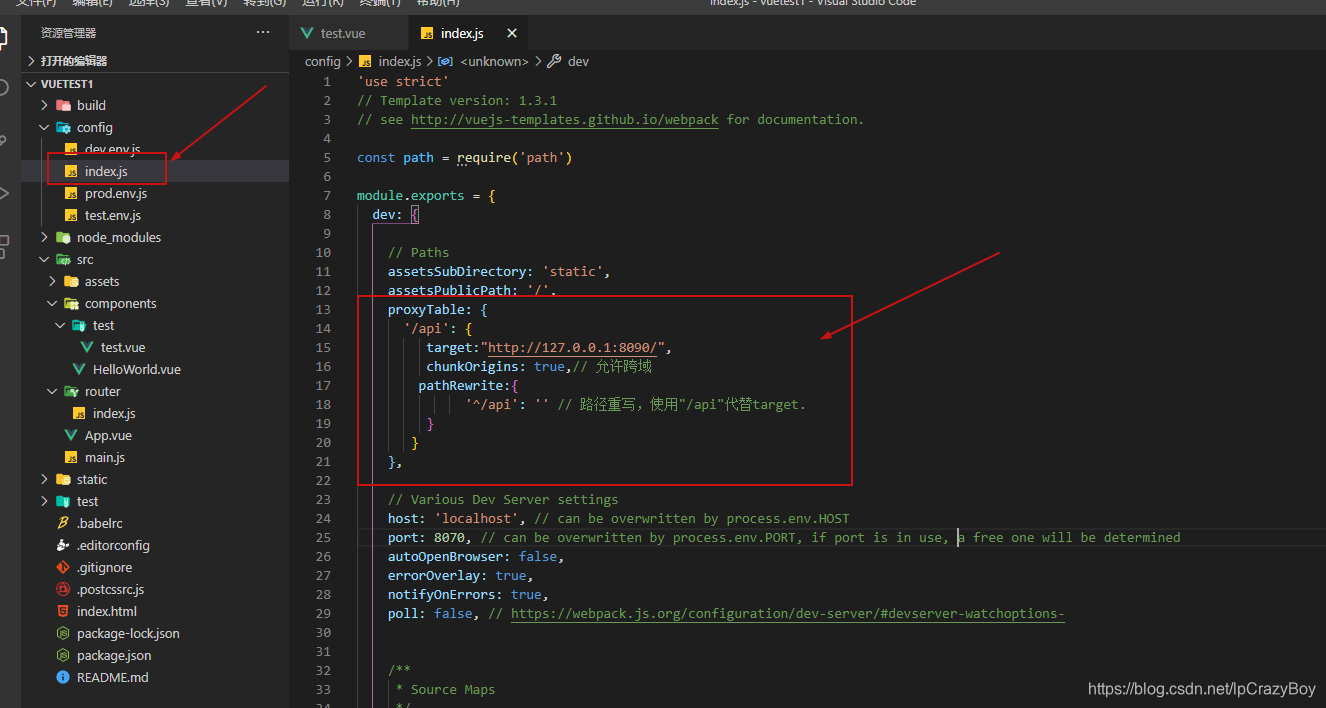Image resolution: width=1326 pixels, height=708 pixels.
Task: Expand the assets folder
Action: 52,281
